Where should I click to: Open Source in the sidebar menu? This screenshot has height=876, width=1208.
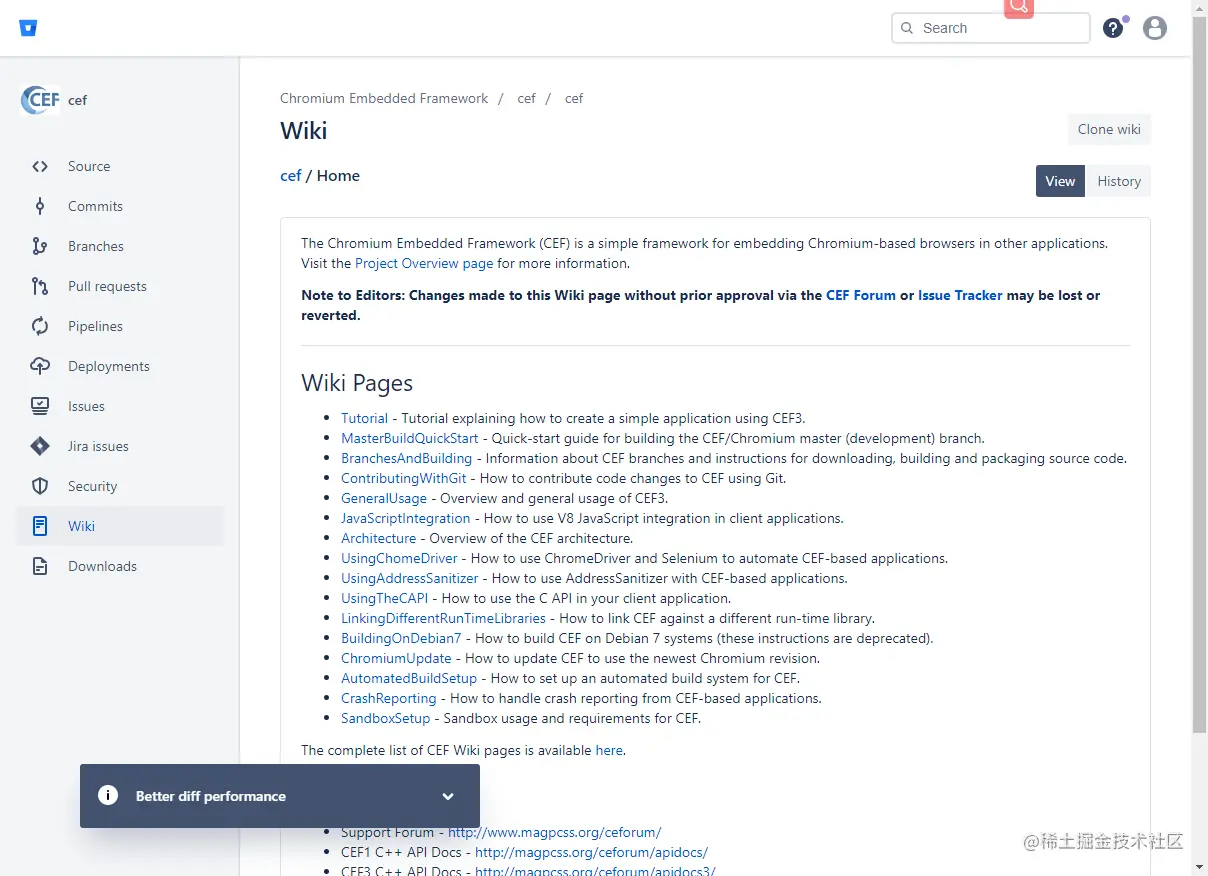[120, 167]
